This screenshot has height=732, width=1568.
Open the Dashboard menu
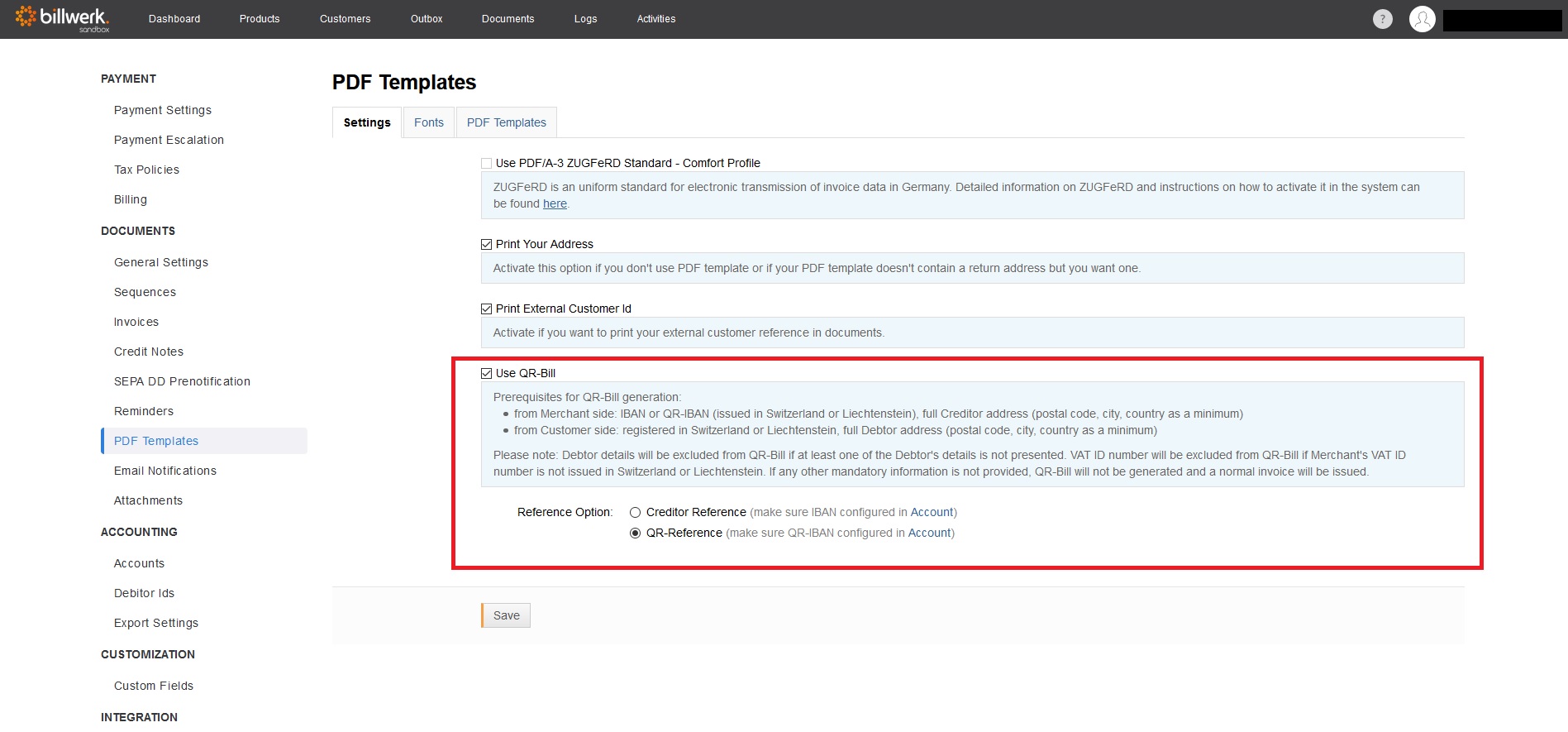[x=174, y=19]
